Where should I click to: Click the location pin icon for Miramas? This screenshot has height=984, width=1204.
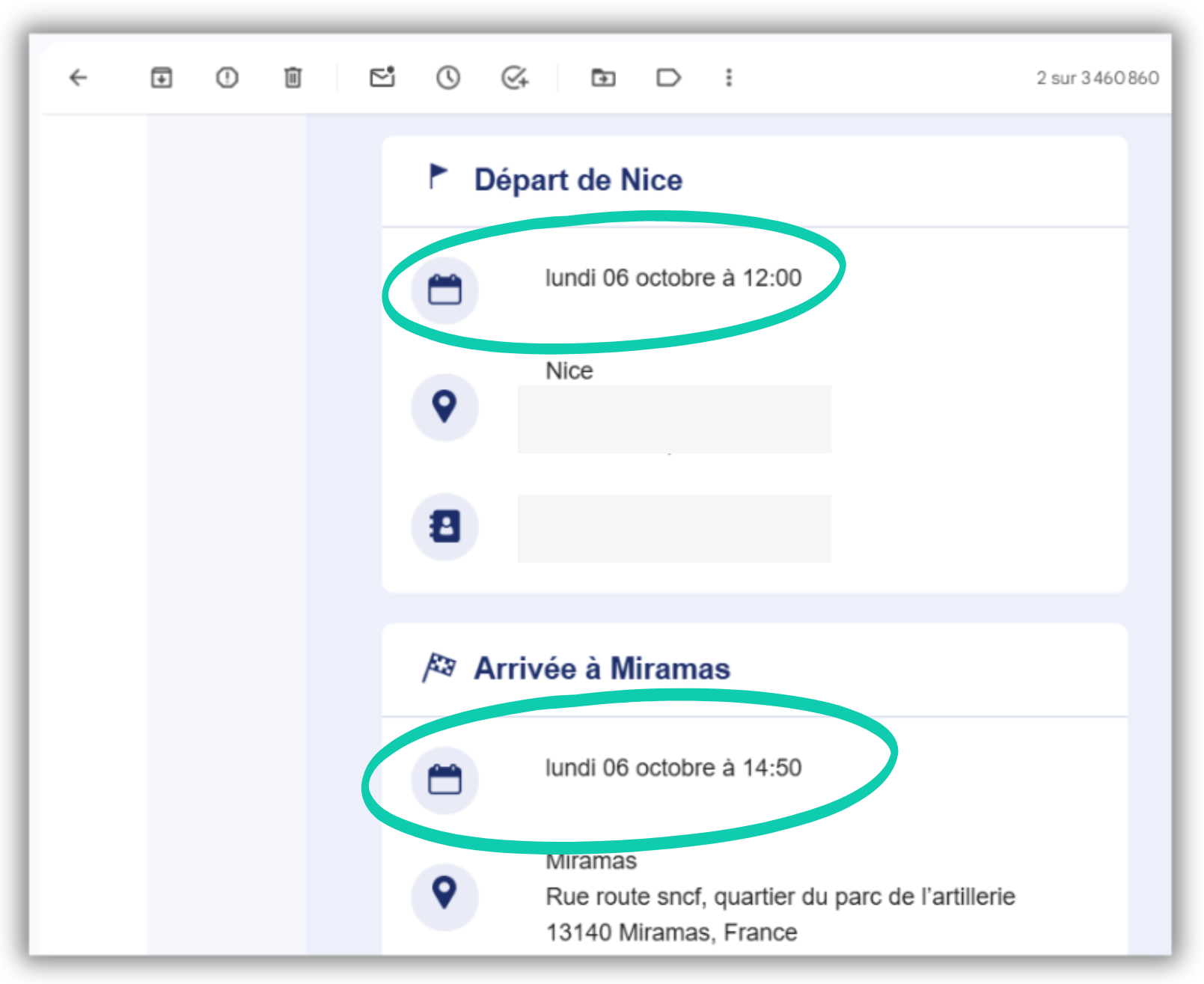coord(444,896)
